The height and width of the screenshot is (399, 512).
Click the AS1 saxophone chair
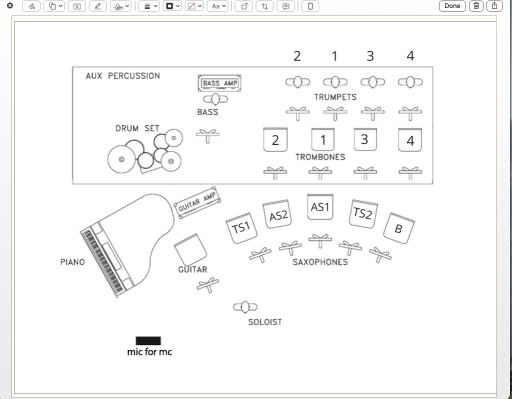[320, 207]
